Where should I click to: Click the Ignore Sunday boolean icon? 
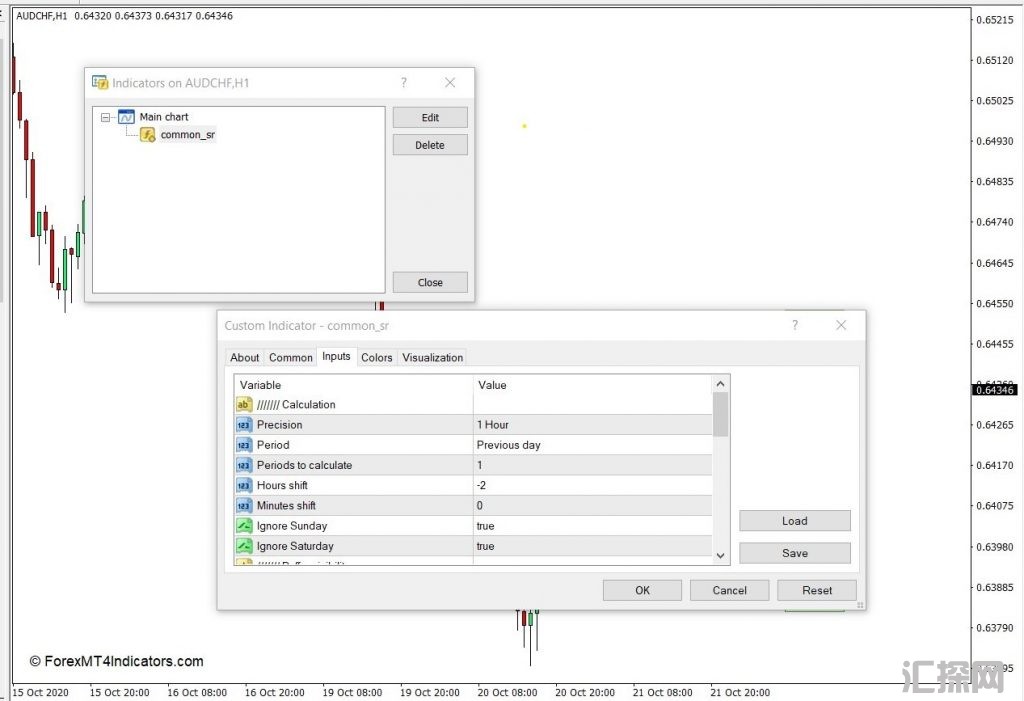244,526
